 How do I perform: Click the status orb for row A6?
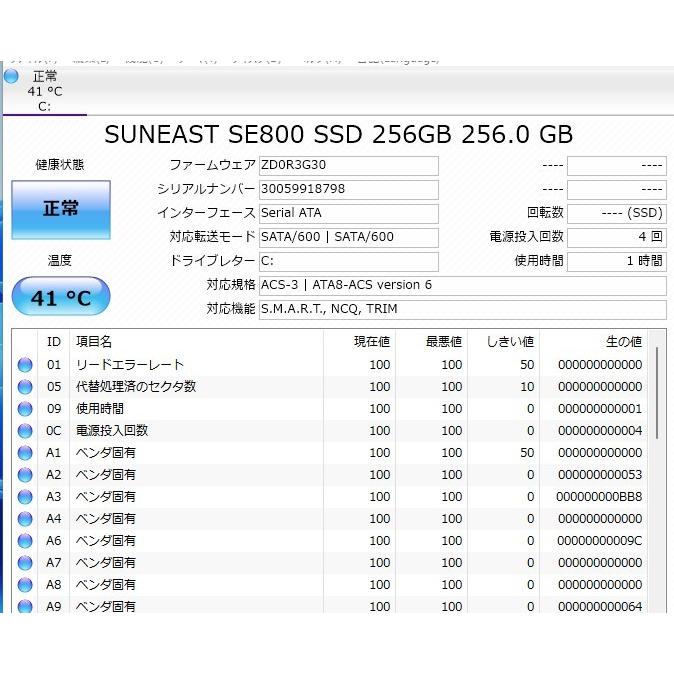pyautogui.click(x=25, y=541)
